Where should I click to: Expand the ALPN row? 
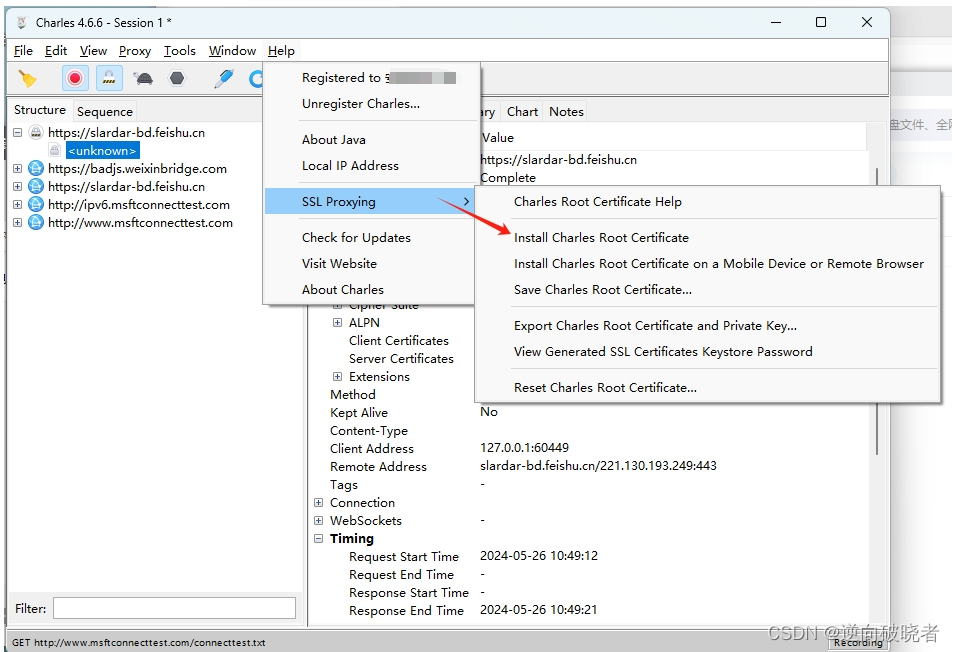(x=337, y=323)
